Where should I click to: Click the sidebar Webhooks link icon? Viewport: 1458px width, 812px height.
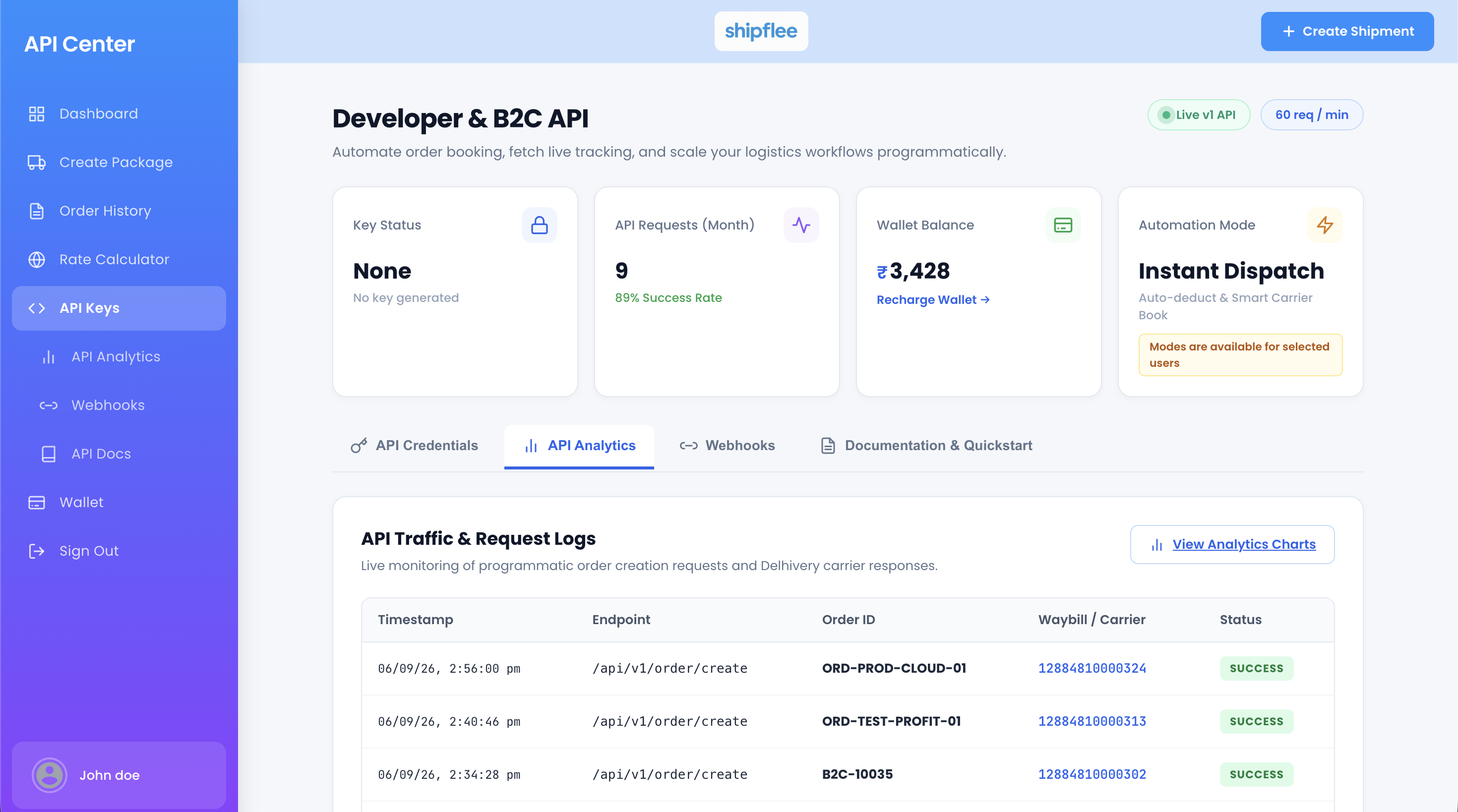coord(49,406)
